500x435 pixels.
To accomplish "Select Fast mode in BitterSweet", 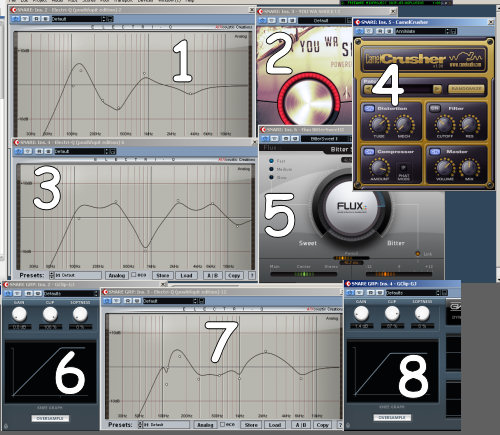I will [271, 161].
